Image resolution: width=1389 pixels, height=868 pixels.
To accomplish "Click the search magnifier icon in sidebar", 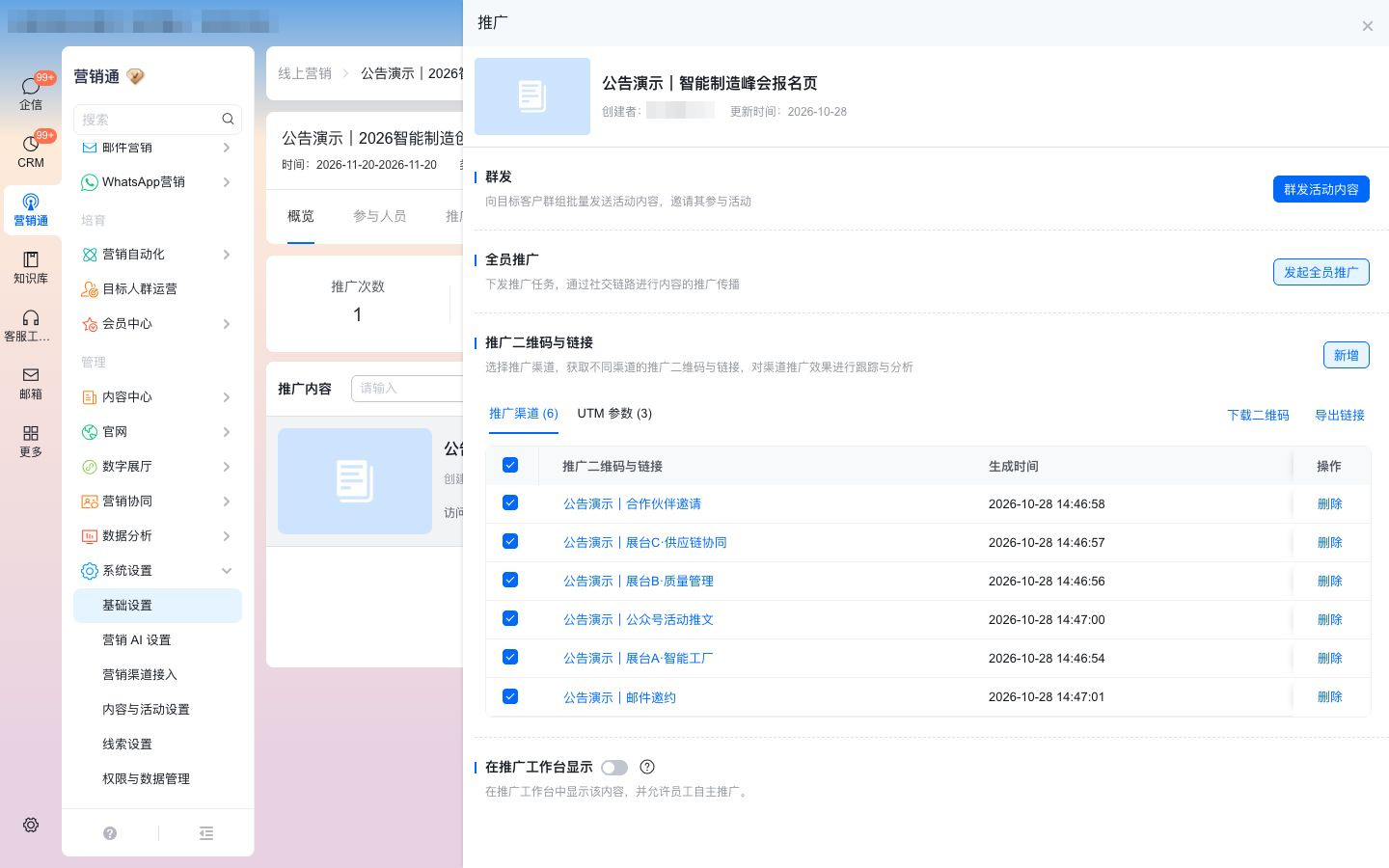I will point(228,119).
